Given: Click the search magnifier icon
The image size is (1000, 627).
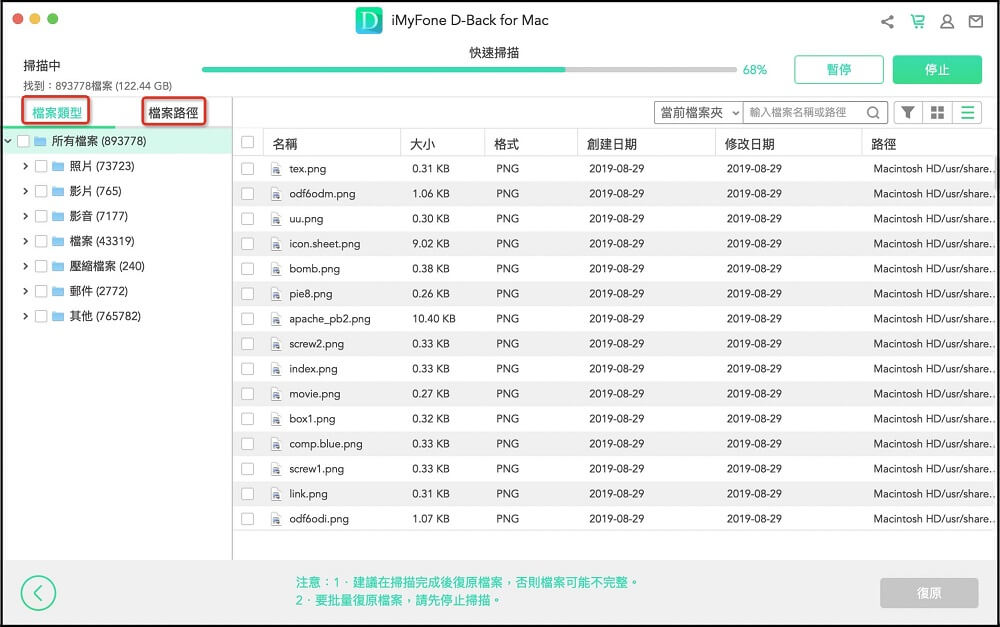Looking at the screenshot, I should 873,113.
